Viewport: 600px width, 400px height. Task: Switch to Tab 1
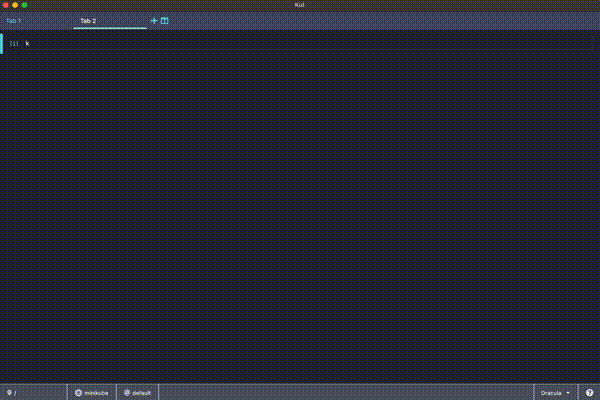click(14, 20)
